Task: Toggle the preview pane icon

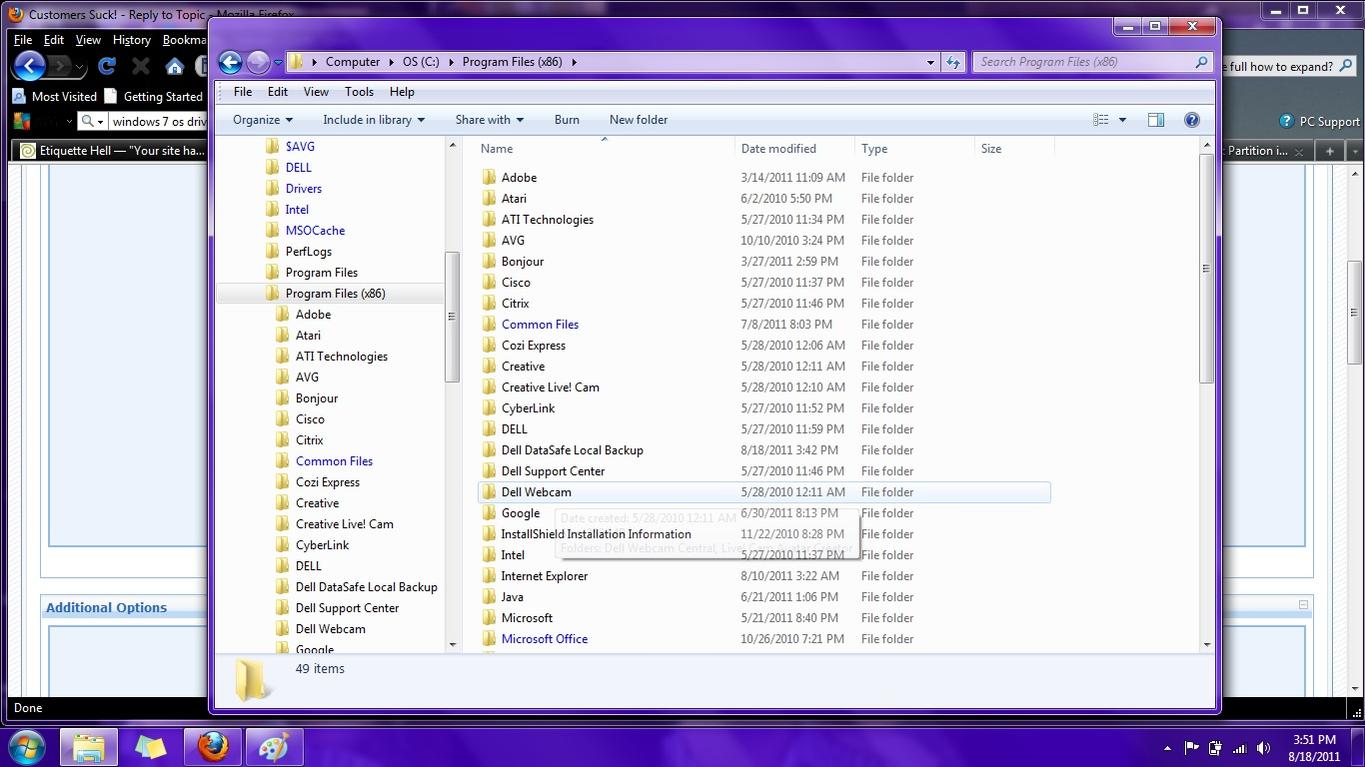Action: coord(1155,120)
